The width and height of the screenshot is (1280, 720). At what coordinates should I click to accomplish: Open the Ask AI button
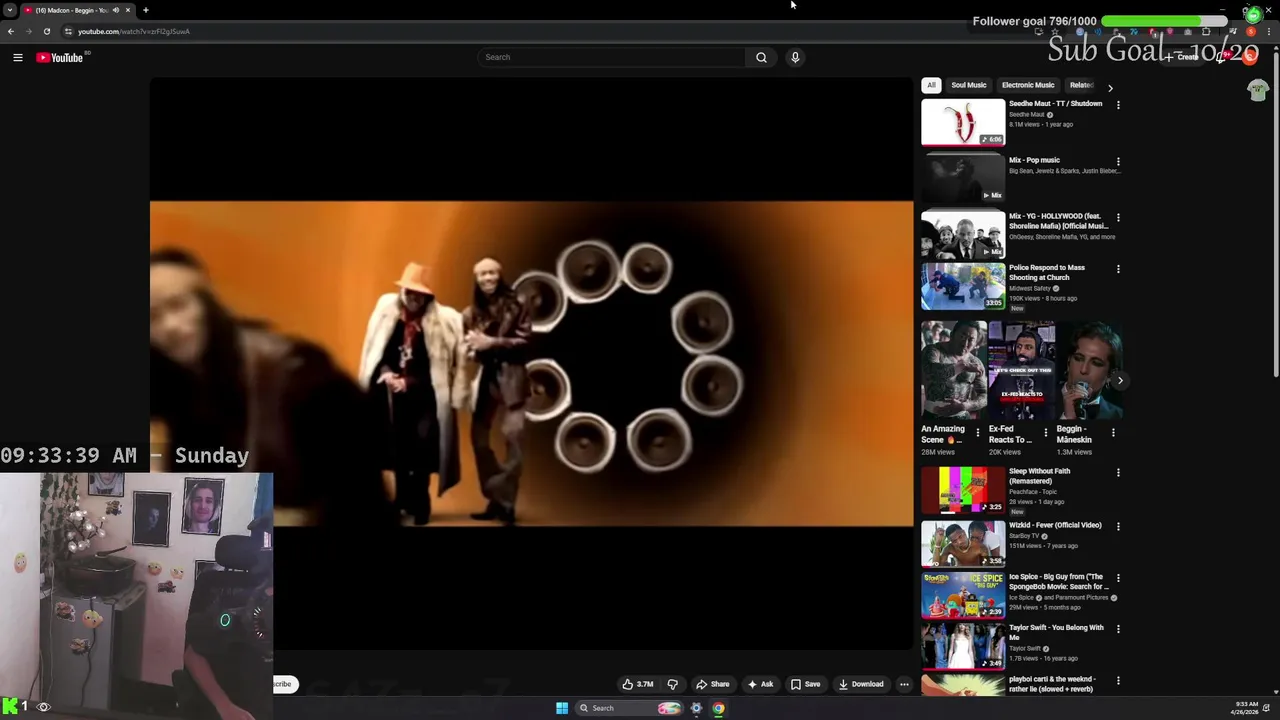click(761, 684)
